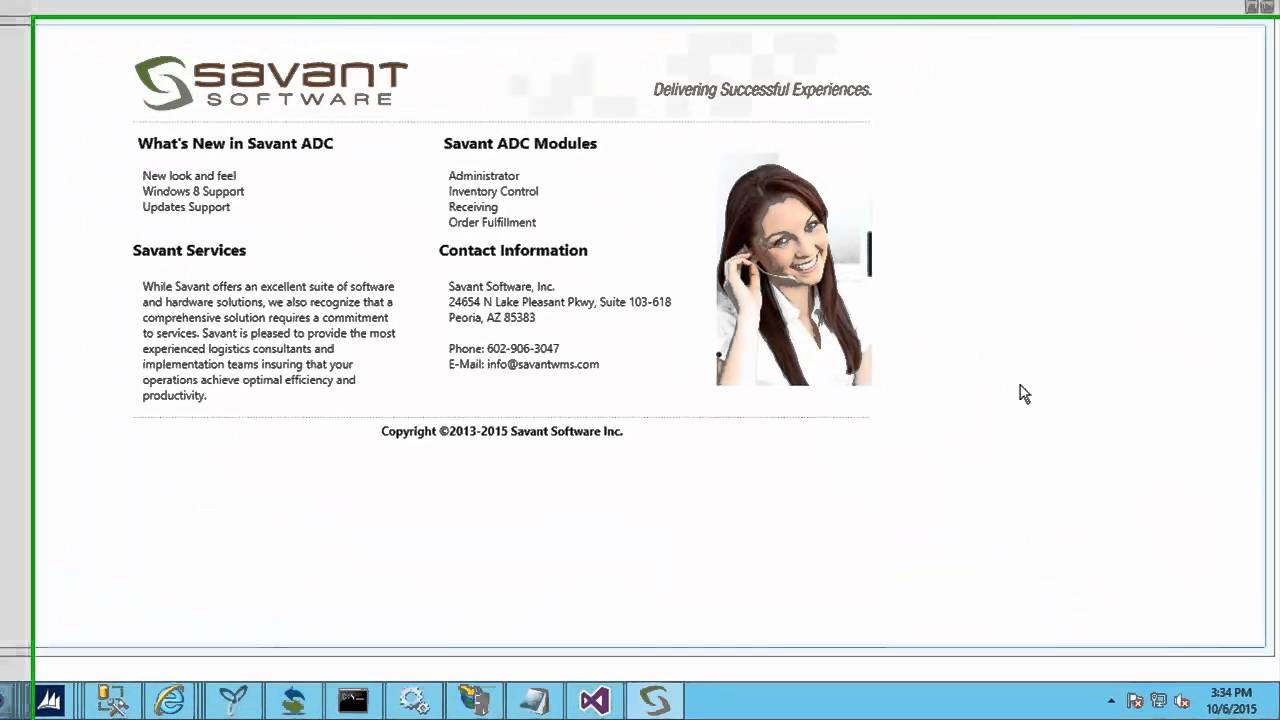Click 'Delivering Successful Experiences.' tagline

[x=762, y=90]
